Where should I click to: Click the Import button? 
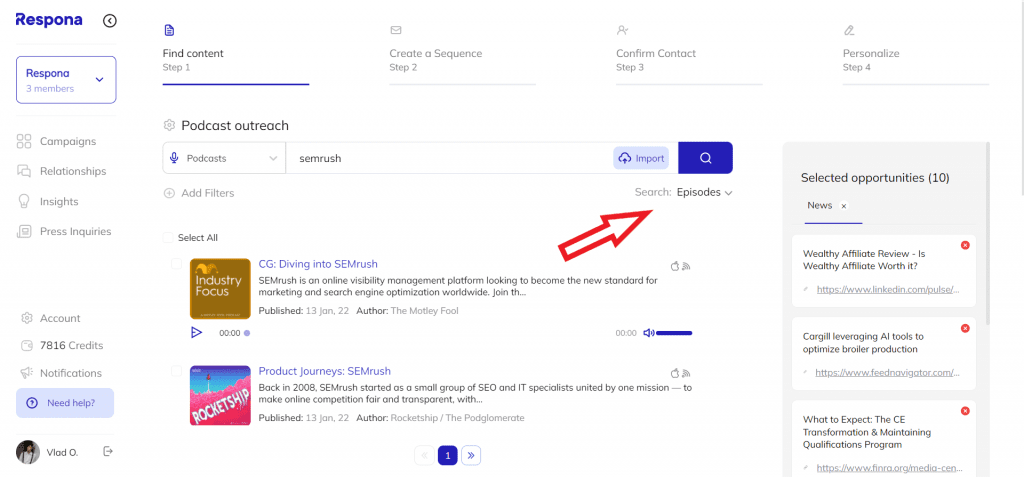(641, 158)
